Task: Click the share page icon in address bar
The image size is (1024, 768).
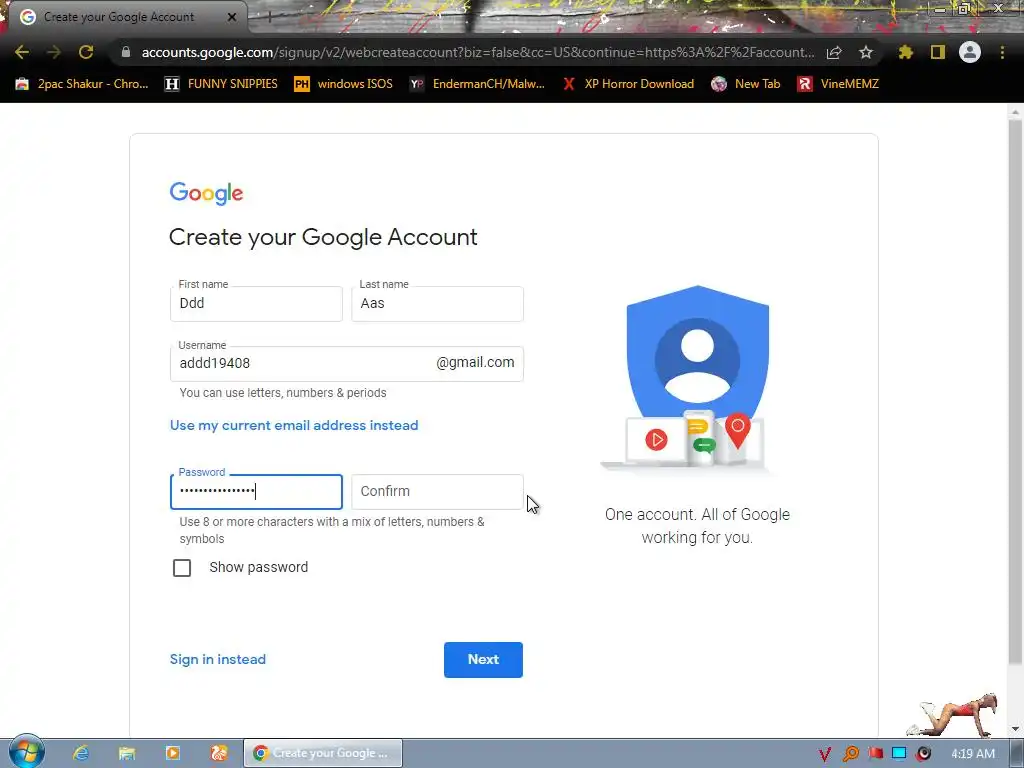Action: (x=834, y=52)
